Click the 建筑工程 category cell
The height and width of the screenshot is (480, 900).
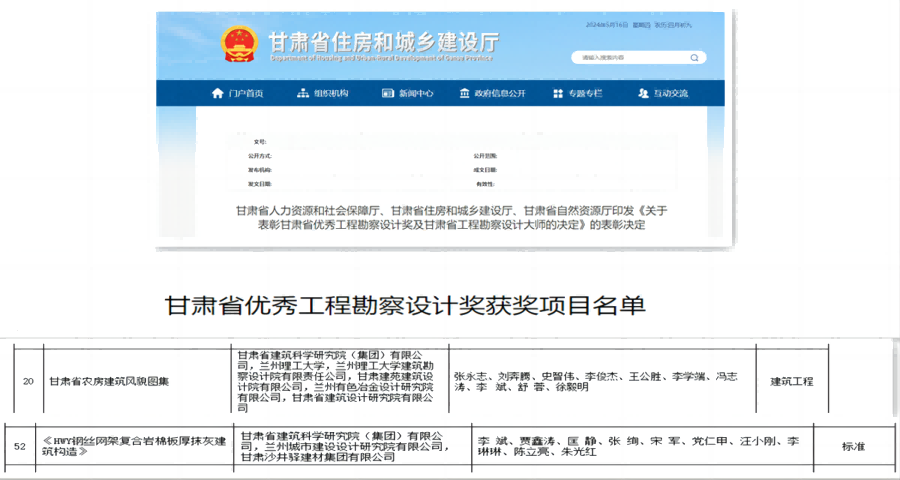coord(791,381)
